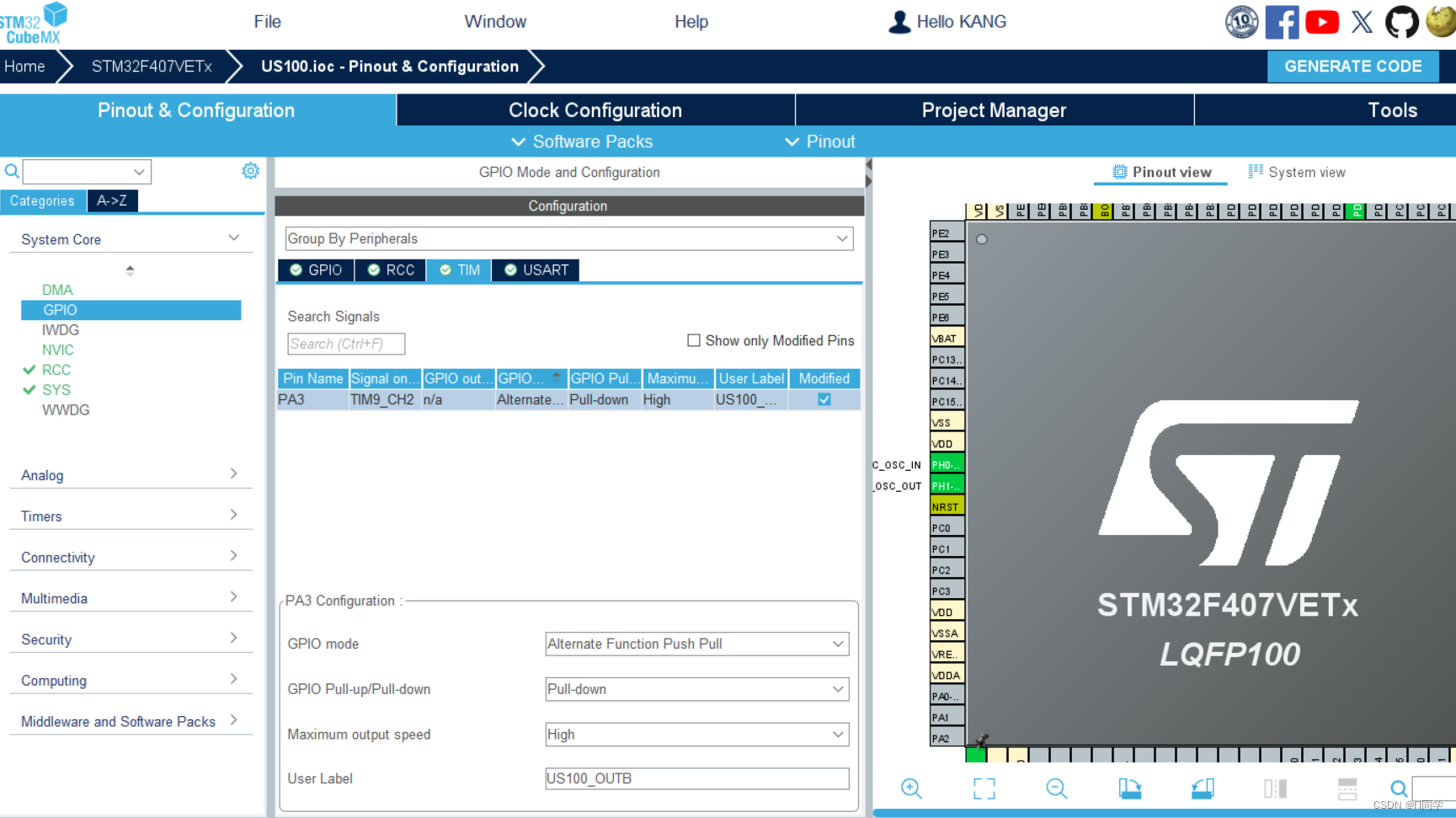
Task: Toggle Show only Modified Pins checkbox
Action: (x=694, y=340)
